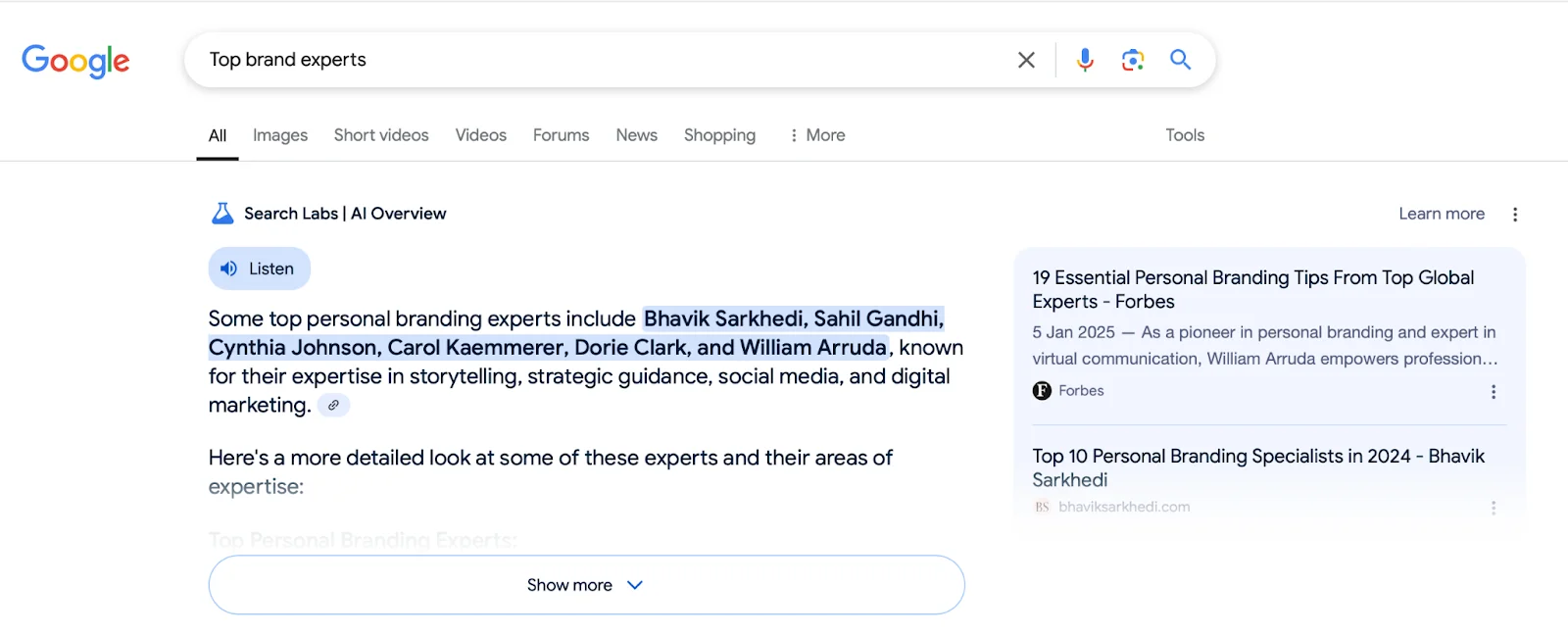1568x635 pixels.
Task: Start voice search with microphone icon
Action: [1085, 60]
